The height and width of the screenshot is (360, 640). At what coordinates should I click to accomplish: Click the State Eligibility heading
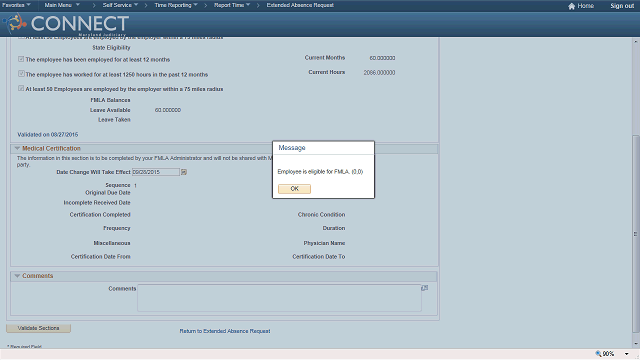(x=111, y=48)
